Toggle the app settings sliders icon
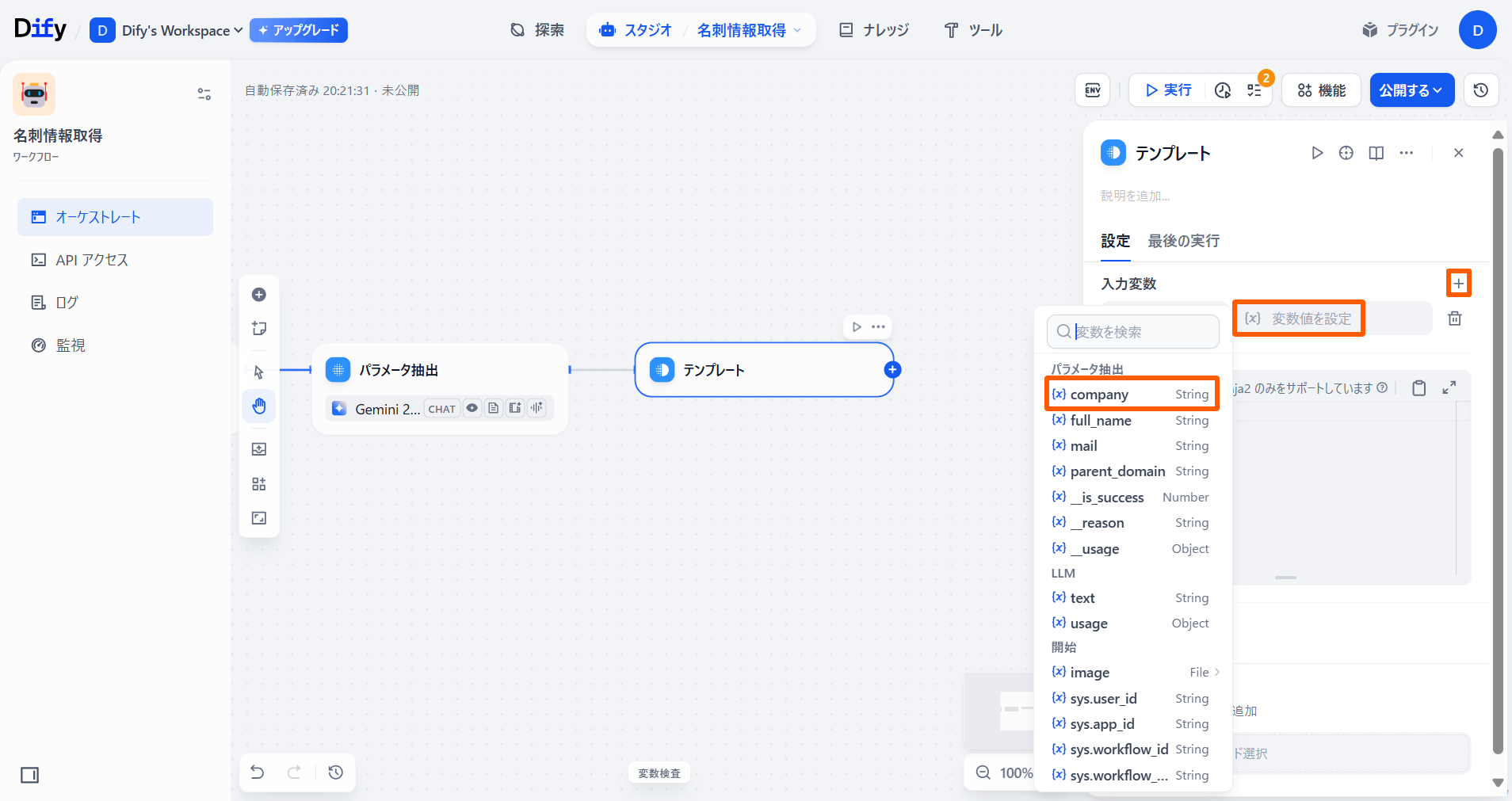 (x=204, y=94)
